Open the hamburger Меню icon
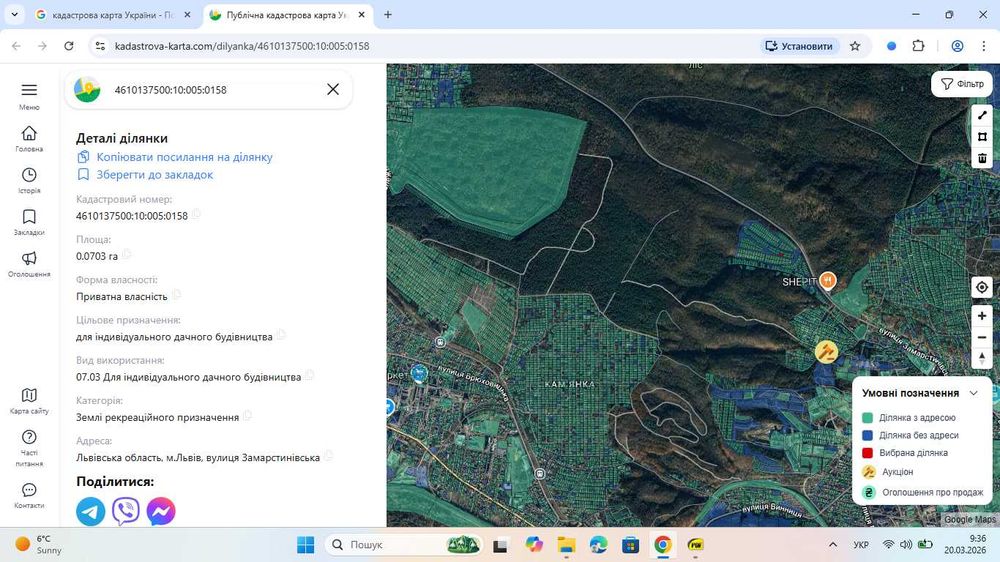 click(29, 90)
